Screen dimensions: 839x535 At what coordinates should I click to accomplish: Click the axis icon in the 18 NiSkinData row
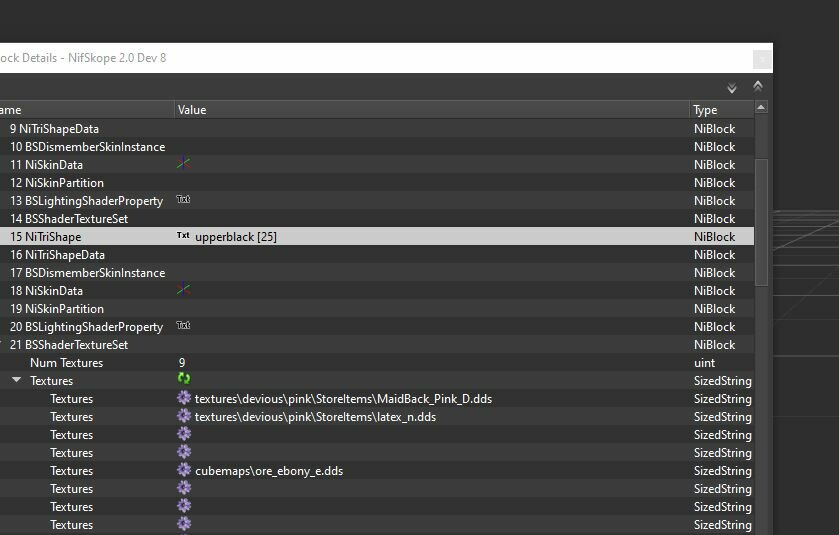coord(184,289)
